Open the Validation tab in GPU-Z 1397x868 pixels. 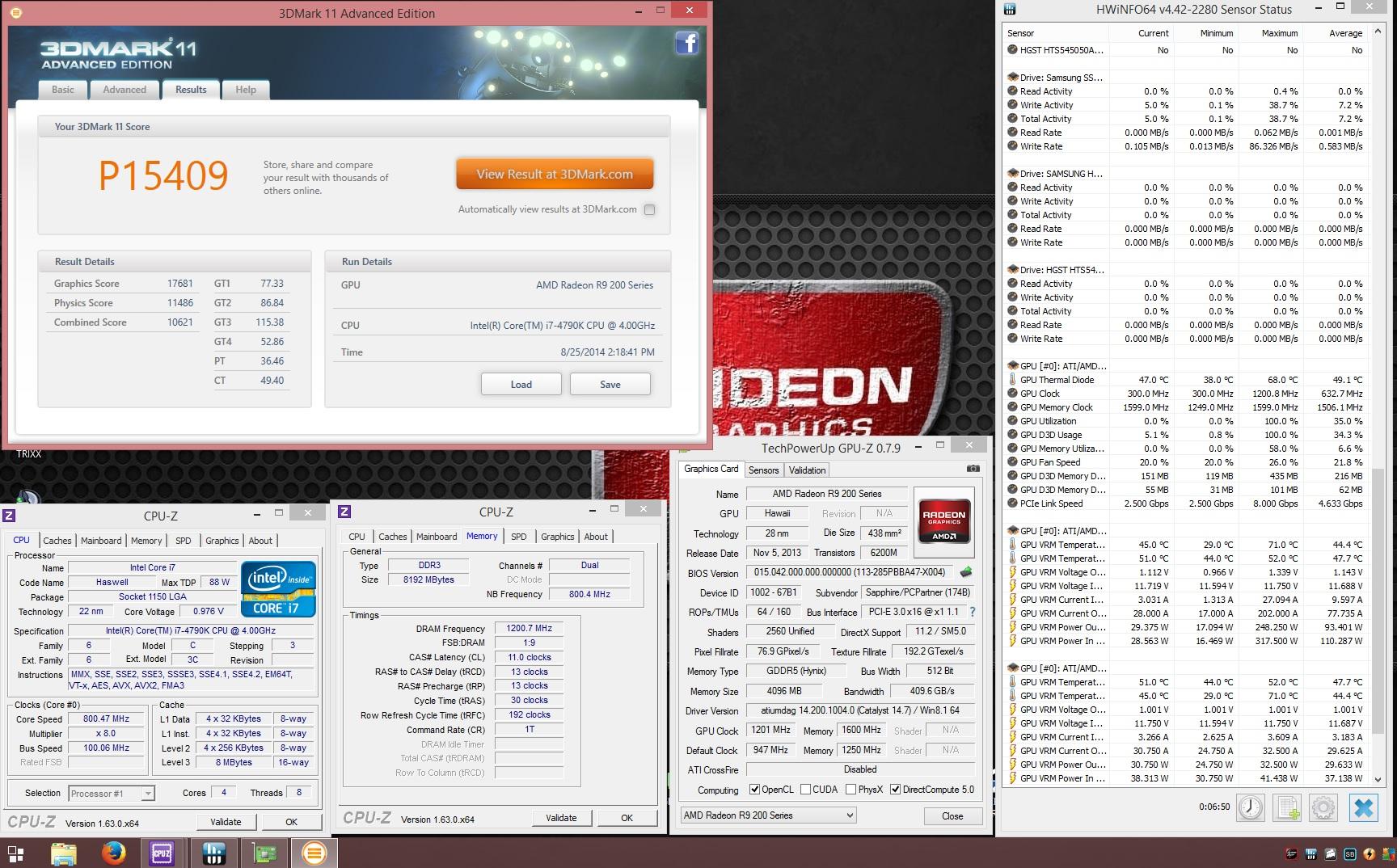point(808,470)
